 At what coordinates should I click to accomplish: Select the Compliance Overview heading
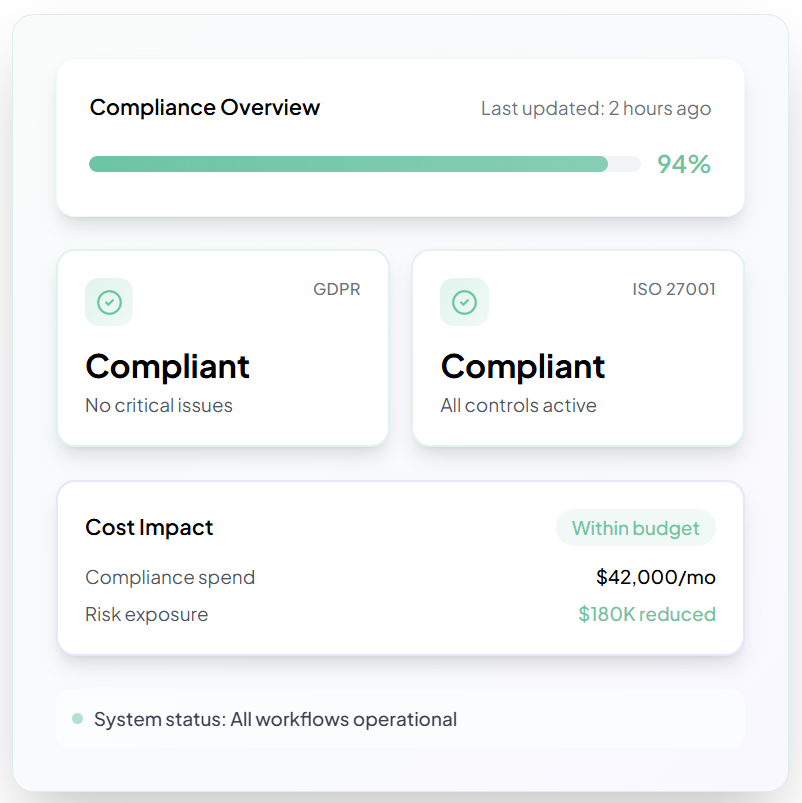205,108
